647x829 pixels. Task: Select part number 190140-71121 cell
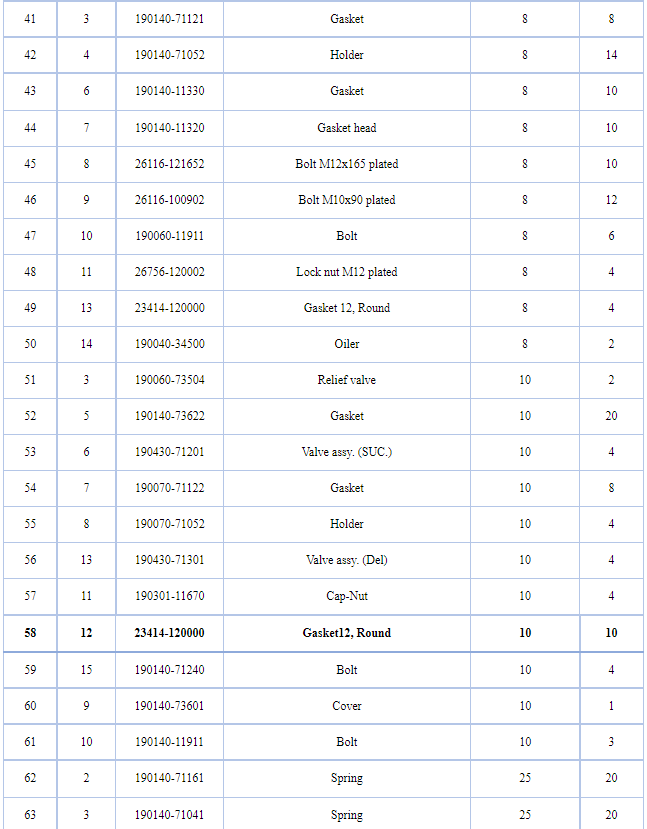click(x=169, y=19)
